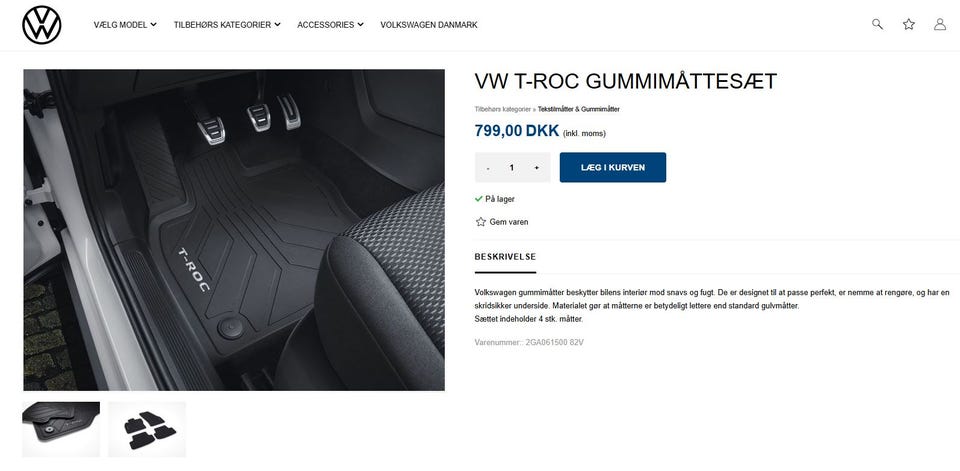Open the Tekstilmåtter & Gummimåtter breadcrumb link

click(579, 109)
